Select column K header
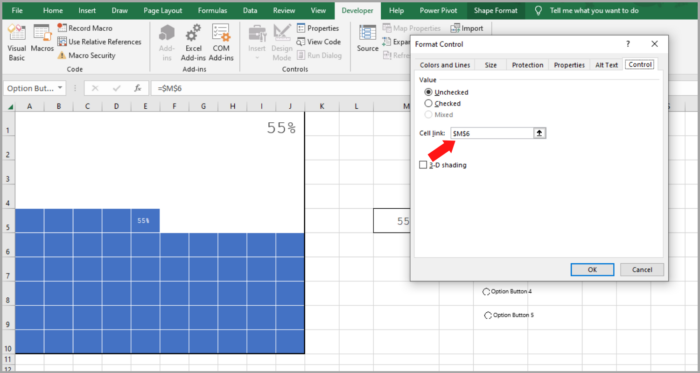The image size is (700, 373). click(x=322, y=106)
